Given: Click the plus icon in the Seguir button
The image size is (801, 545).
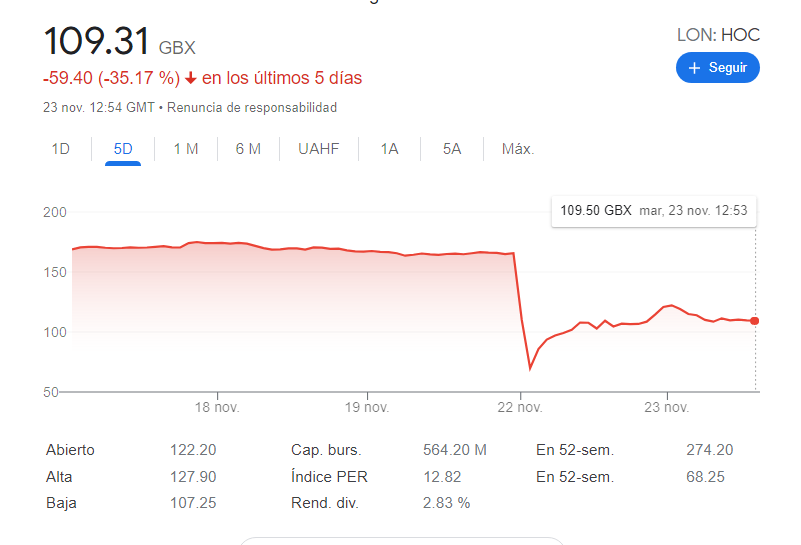Looking at the screenshot, I should [x=694, y=68].
